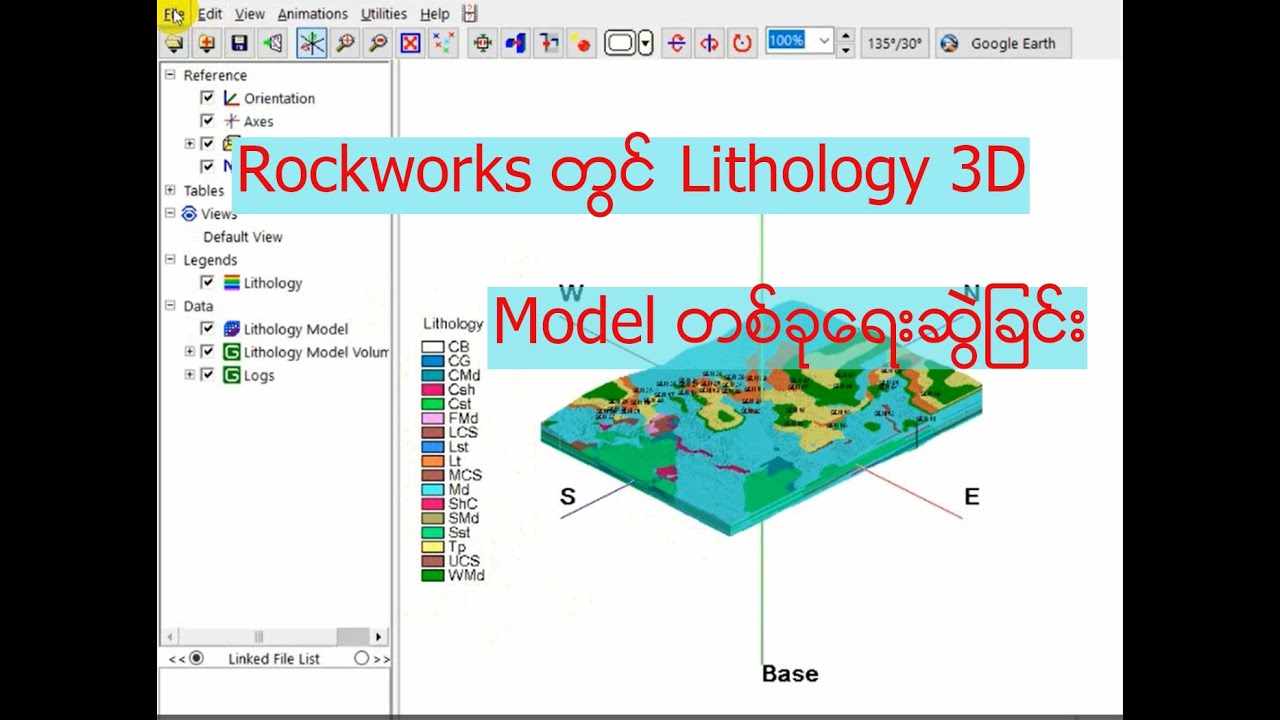This screenshot has width=1280, height=720.
Task: Open the Animations menu
Action: click(313, 14)
